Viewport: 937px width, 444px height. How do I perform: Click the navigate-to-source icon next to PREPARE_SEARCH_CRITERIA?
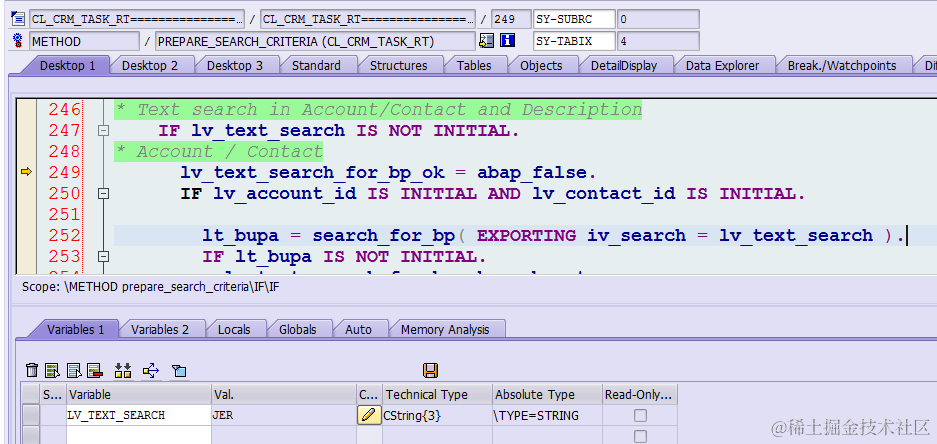pos(486,41)
